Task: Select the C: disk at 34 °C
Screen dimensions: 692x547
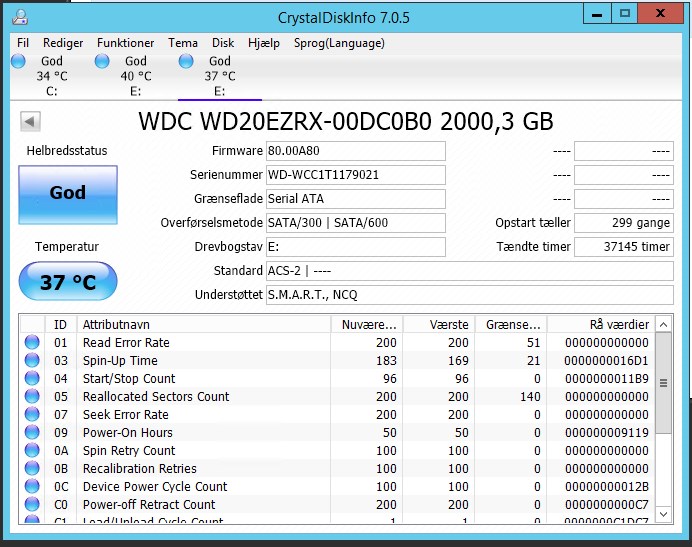Action: [x=52, y=76]
